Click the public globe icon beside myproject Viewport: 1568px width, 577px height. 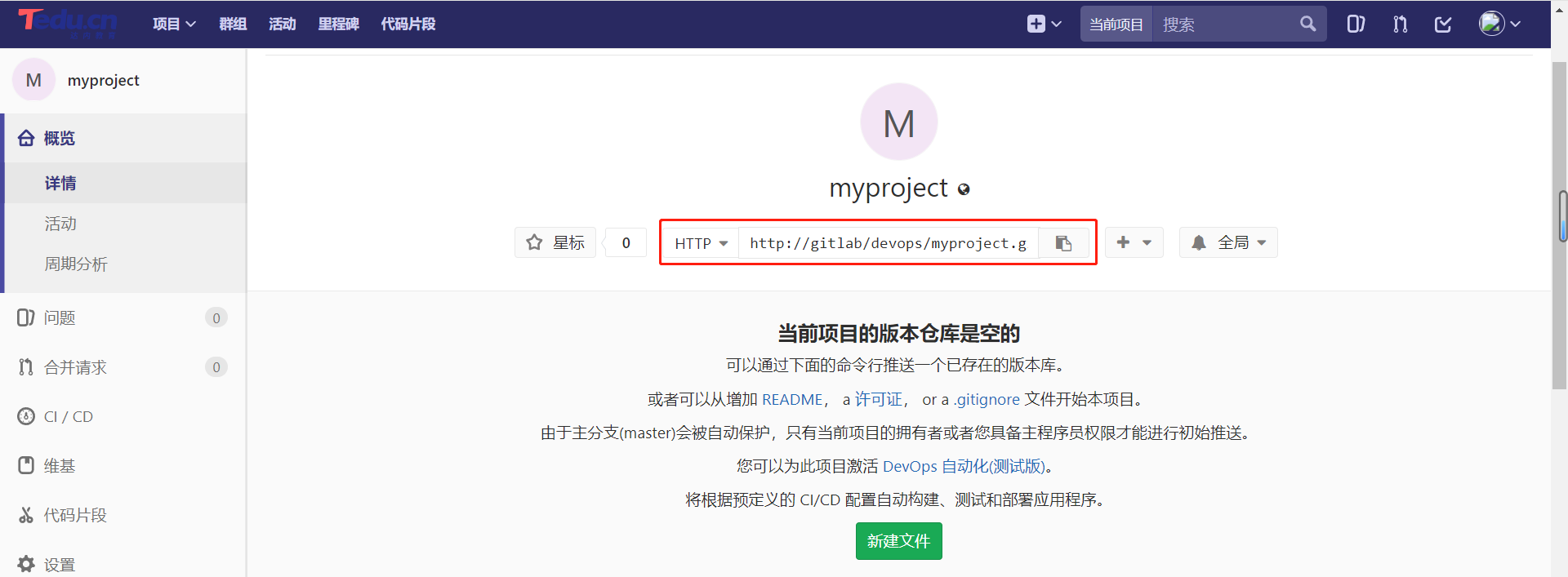click(964, 189)
